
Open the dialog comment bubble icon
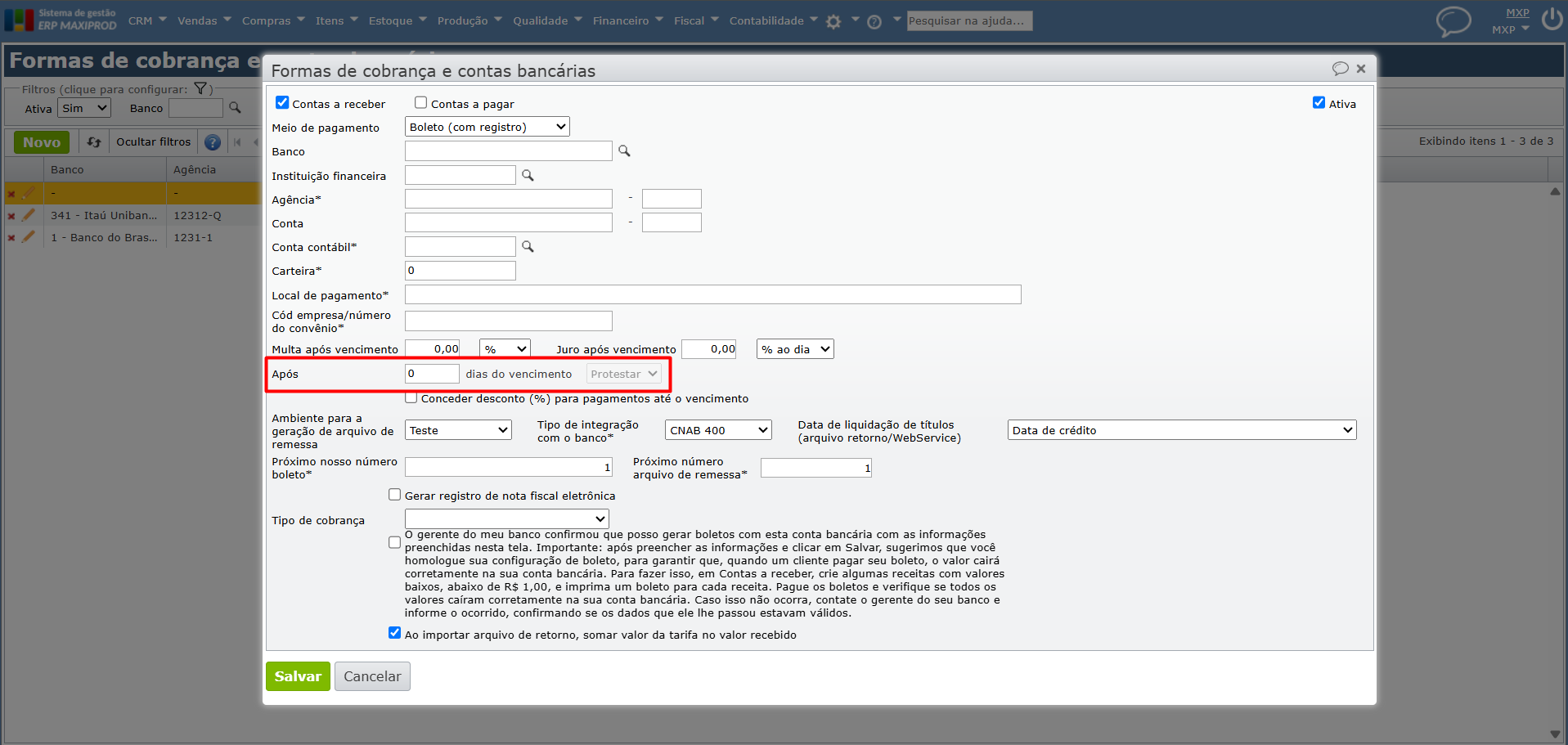point(1340,69)
